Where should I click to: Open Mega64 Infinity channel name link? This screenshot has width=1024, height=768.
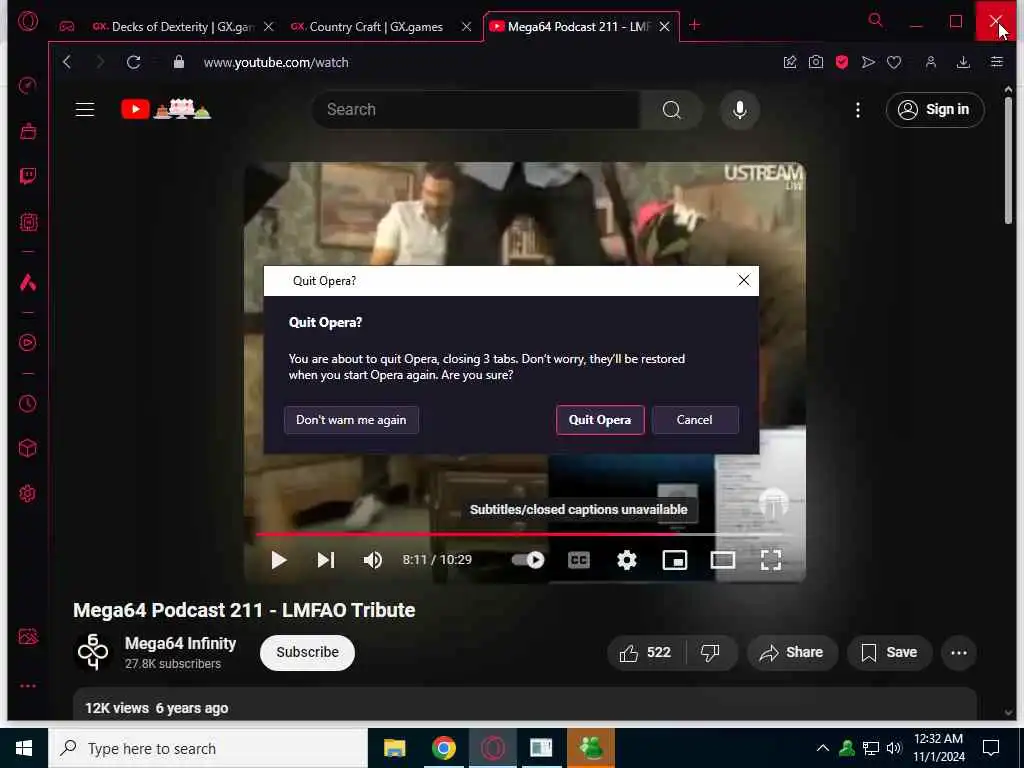click(180, 643)
